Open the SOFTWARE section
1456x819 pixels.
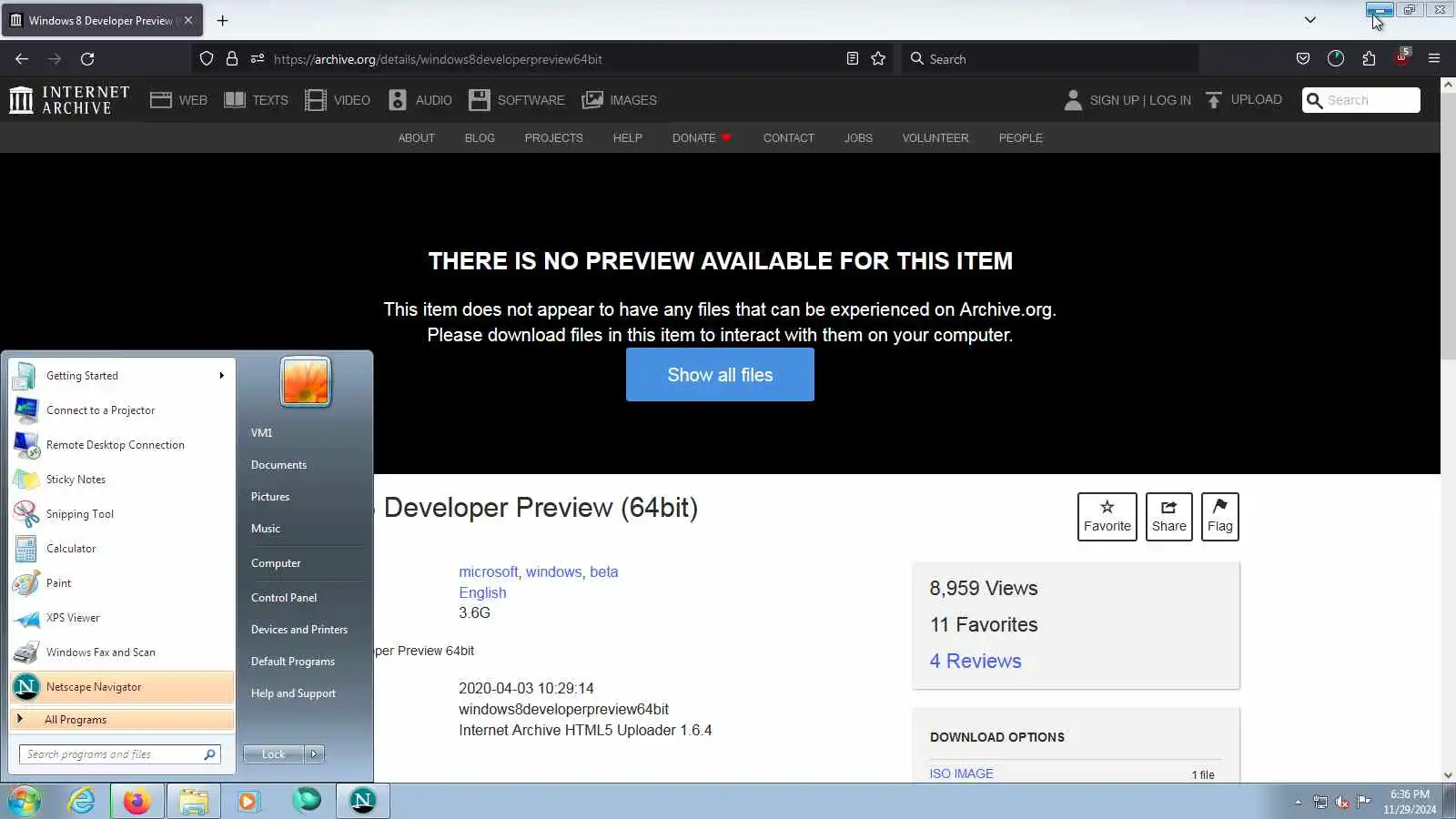tap(516, 100)
